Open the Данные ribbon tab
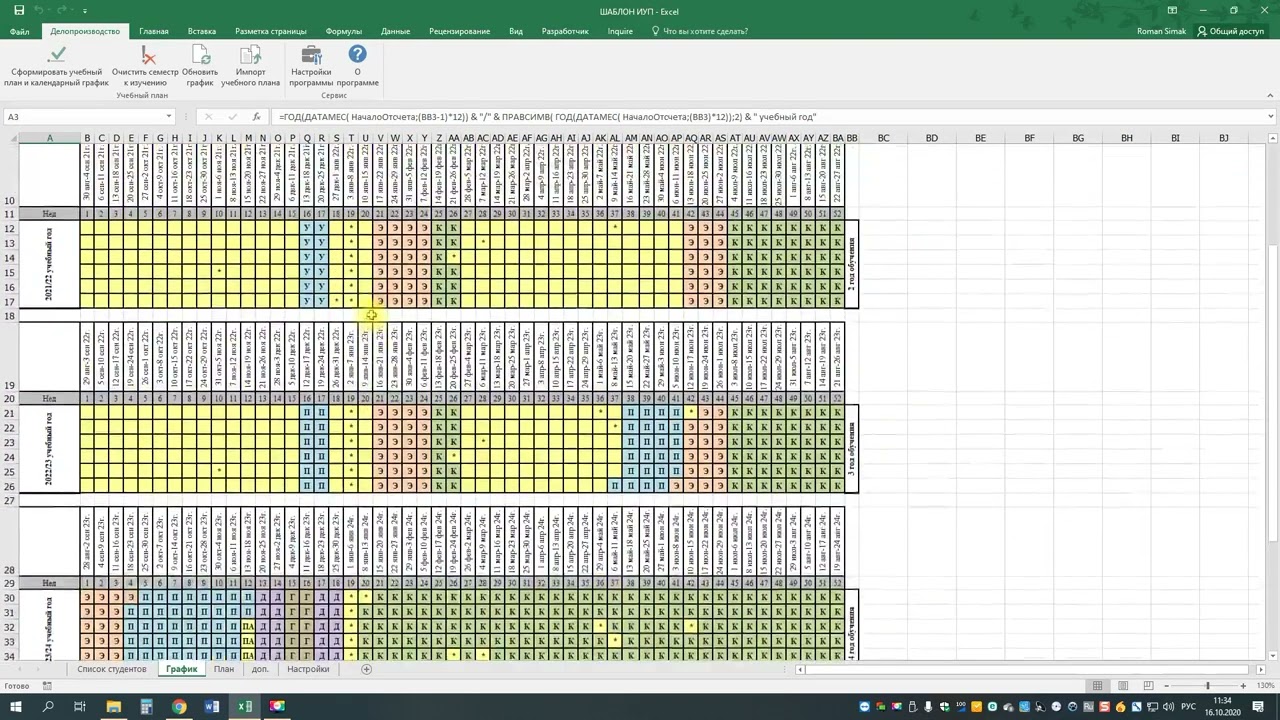The image size is (1280, 720). [x=395, y=31]
